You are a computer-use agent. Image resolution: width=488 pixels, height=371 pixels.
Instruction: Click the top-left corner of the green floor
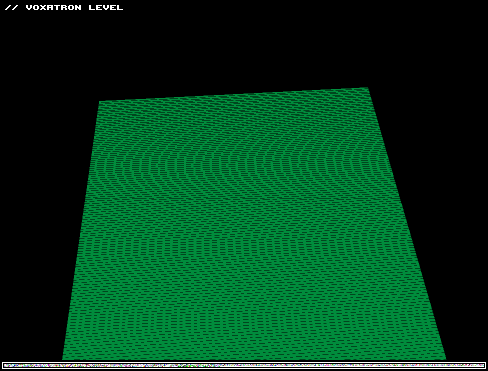100,102
